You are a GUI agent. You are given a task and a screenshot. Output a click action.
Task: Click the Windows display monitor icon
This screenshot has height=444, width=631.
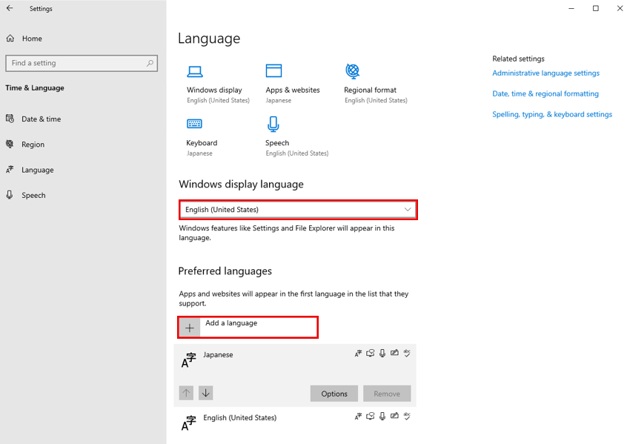pyautogui.click(x=195, y=71)
